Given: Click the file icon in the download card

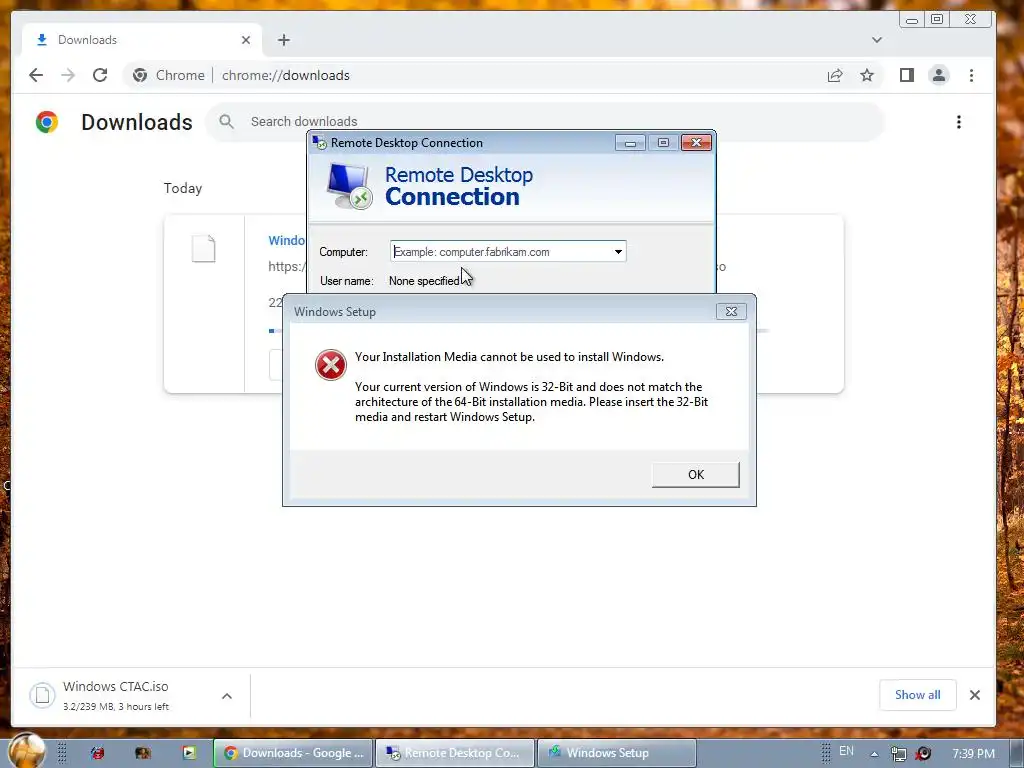Looking at the screenshot, I should pos(203,249).
